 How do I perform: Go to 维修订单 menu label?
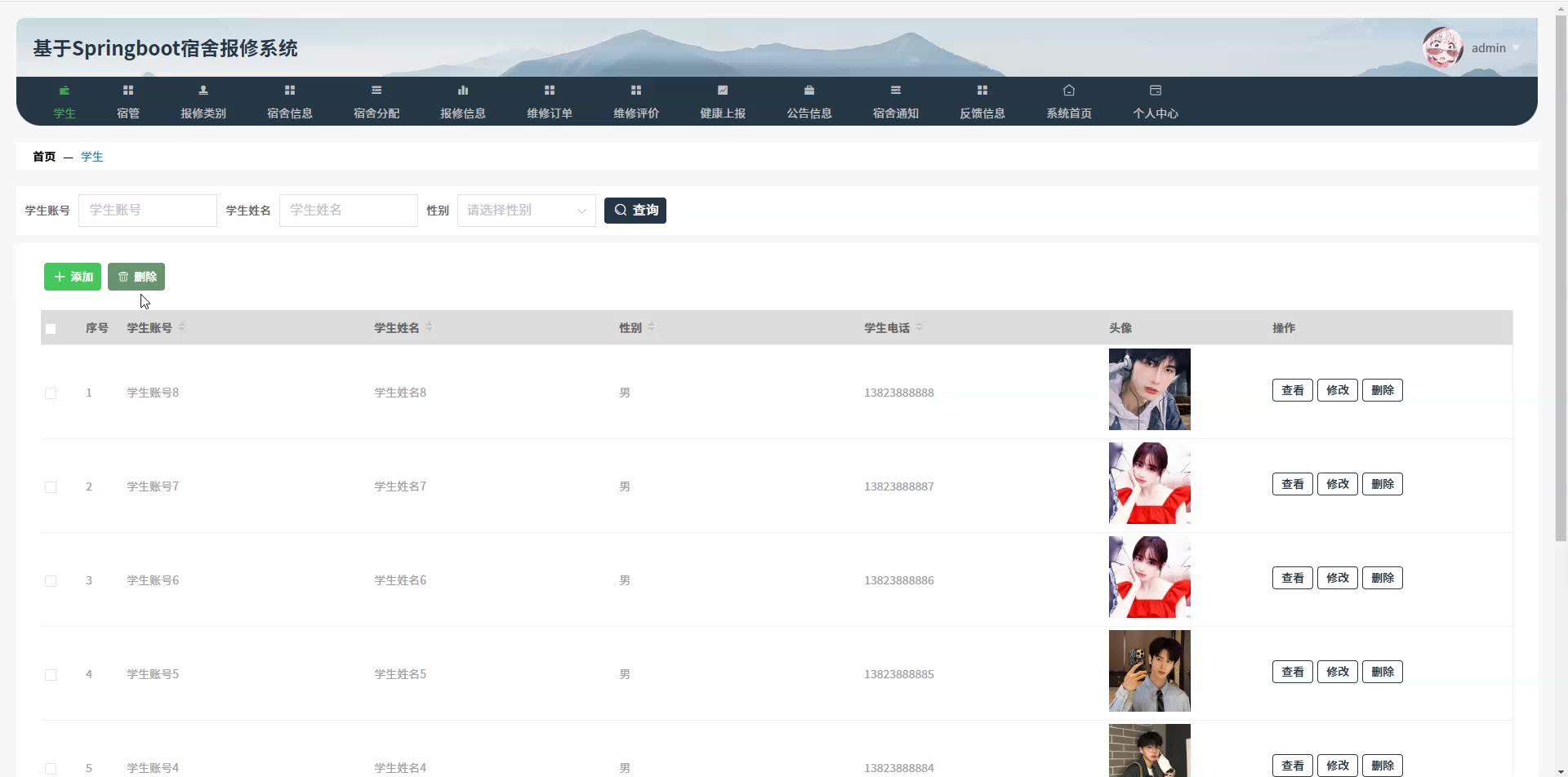pos(550,113)
